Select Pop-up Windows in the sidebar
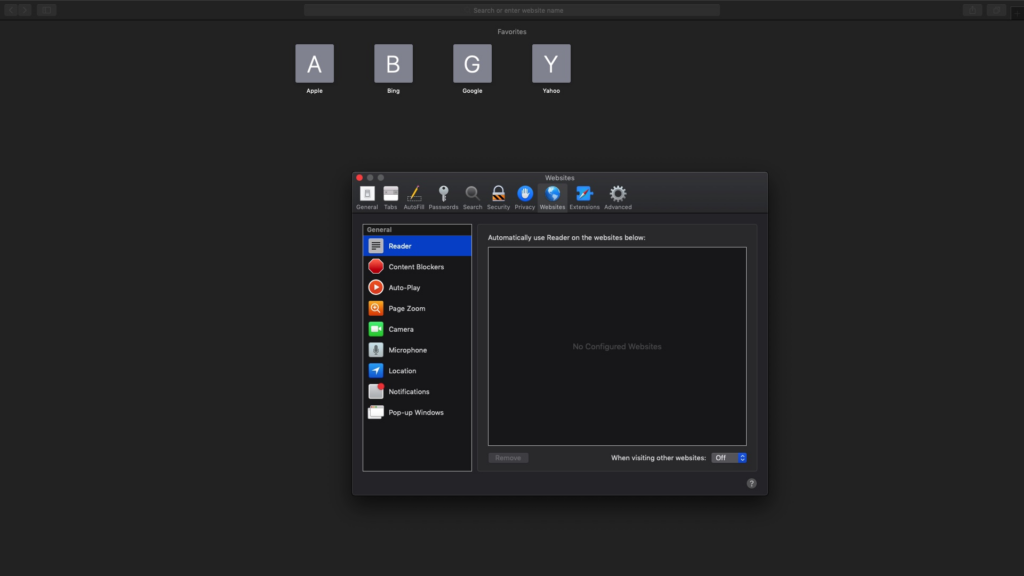1024x576 pixels. [417, 411]
